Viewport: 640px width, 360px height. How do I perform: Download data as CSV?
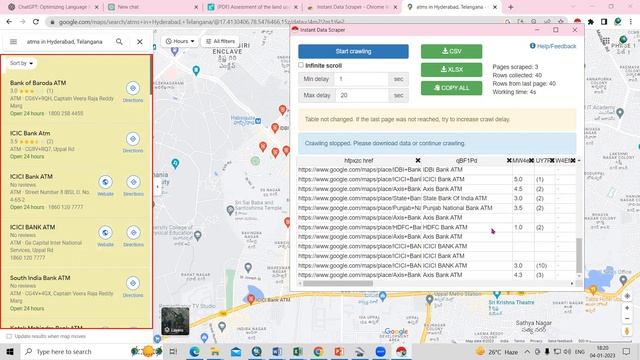click(x=451, y=51)
